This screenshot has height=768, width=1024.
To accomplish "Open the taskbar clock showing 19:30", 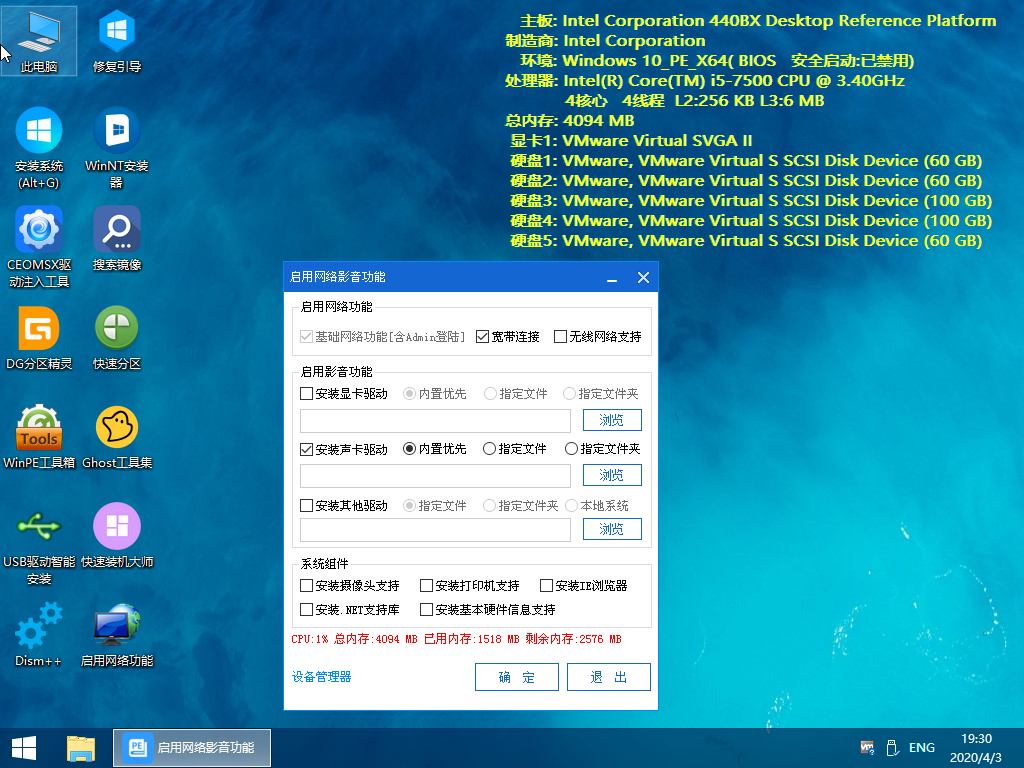I will pyautogui.click(x=976, y=748).
